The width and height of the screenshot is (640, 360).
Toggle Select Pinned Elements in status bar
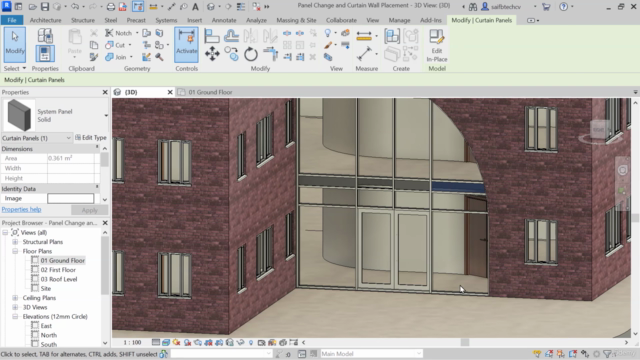561,354
